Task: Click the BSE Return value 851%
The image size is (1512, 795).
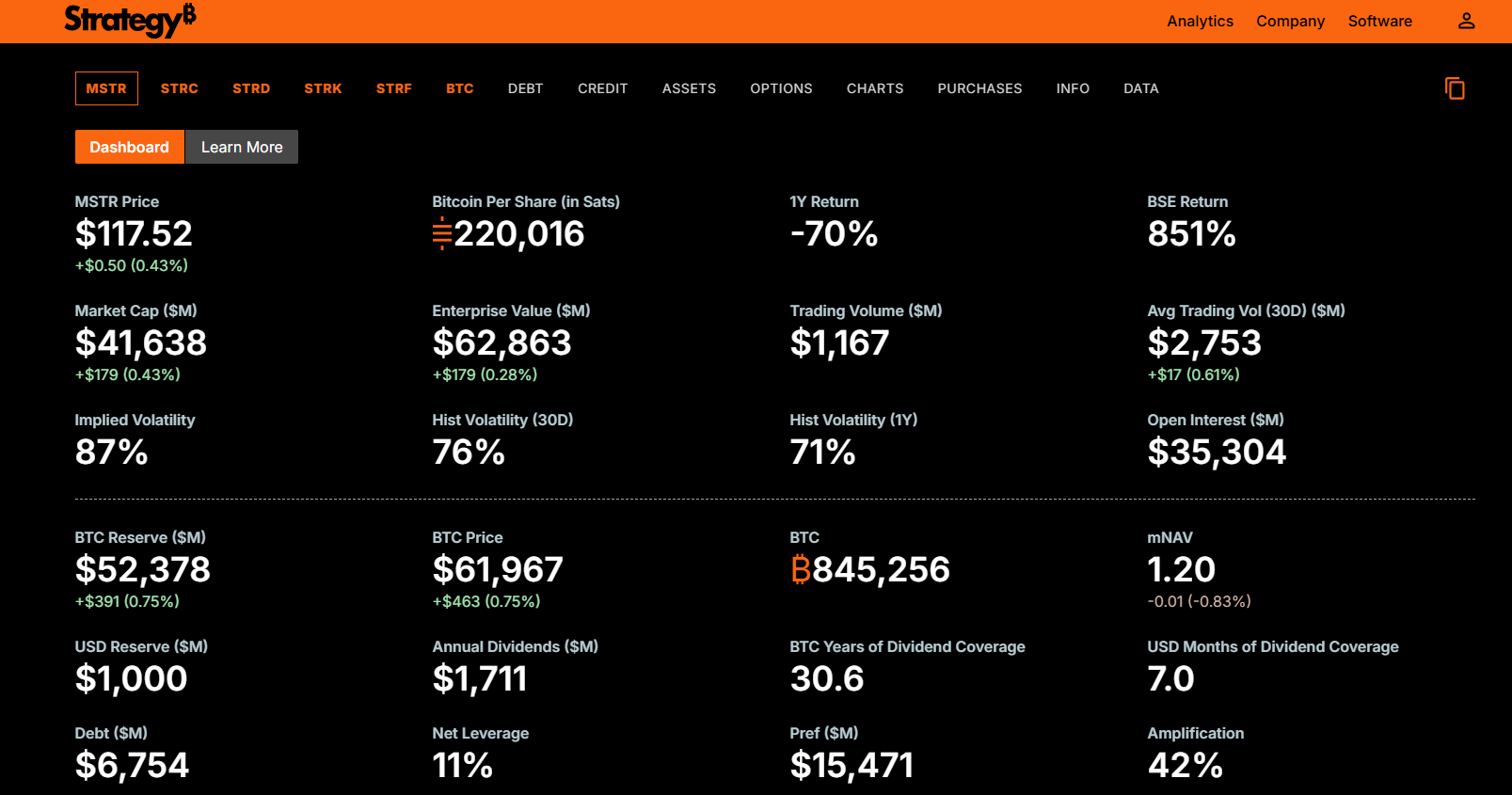Action: click(1191, 233)
